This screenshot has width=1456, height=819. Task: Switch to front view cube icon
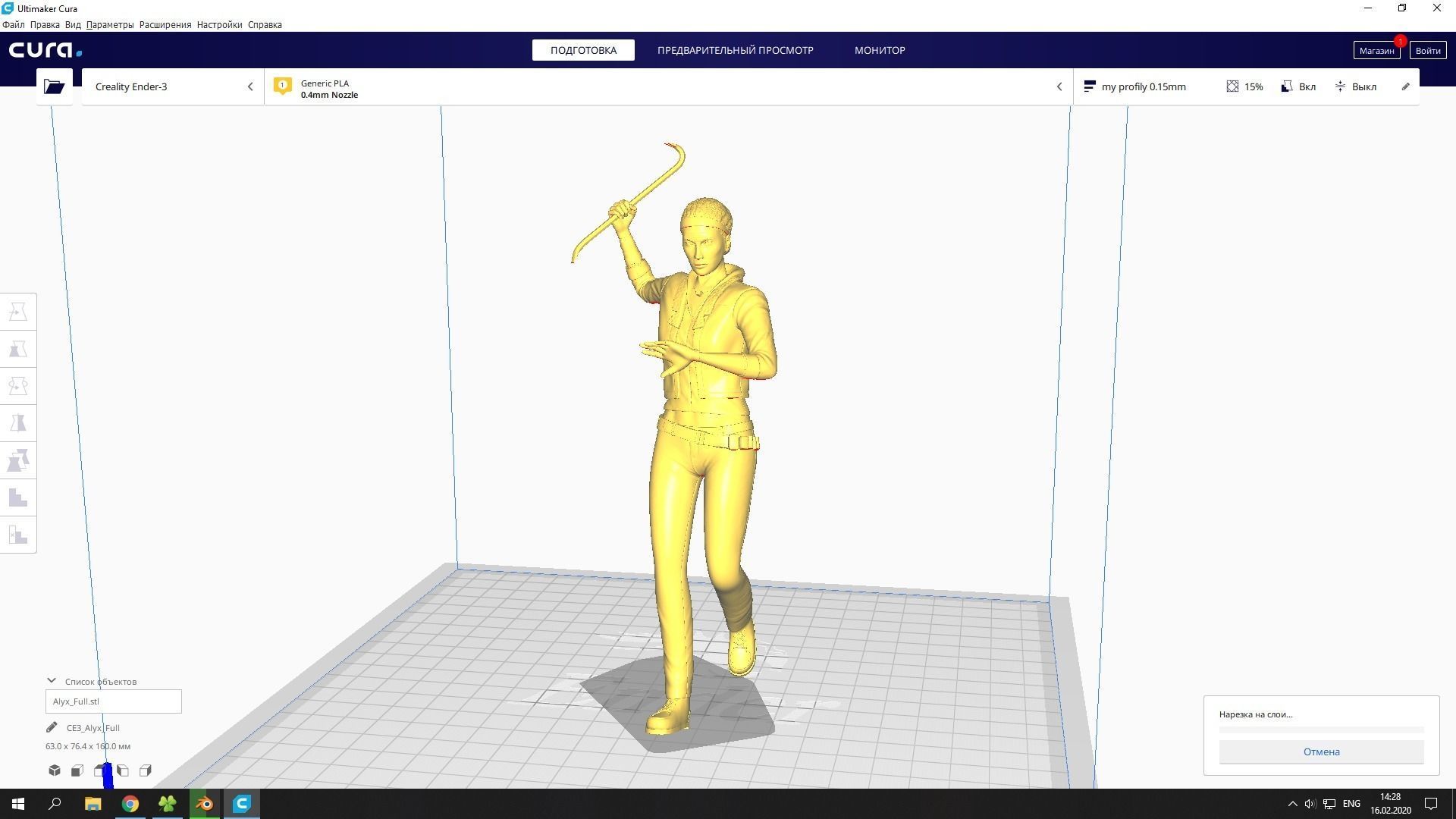tap(77, 770)
